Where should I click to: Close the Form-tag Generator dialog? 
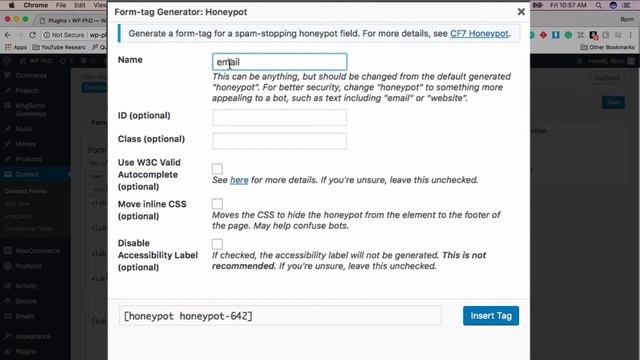[521, 12]
